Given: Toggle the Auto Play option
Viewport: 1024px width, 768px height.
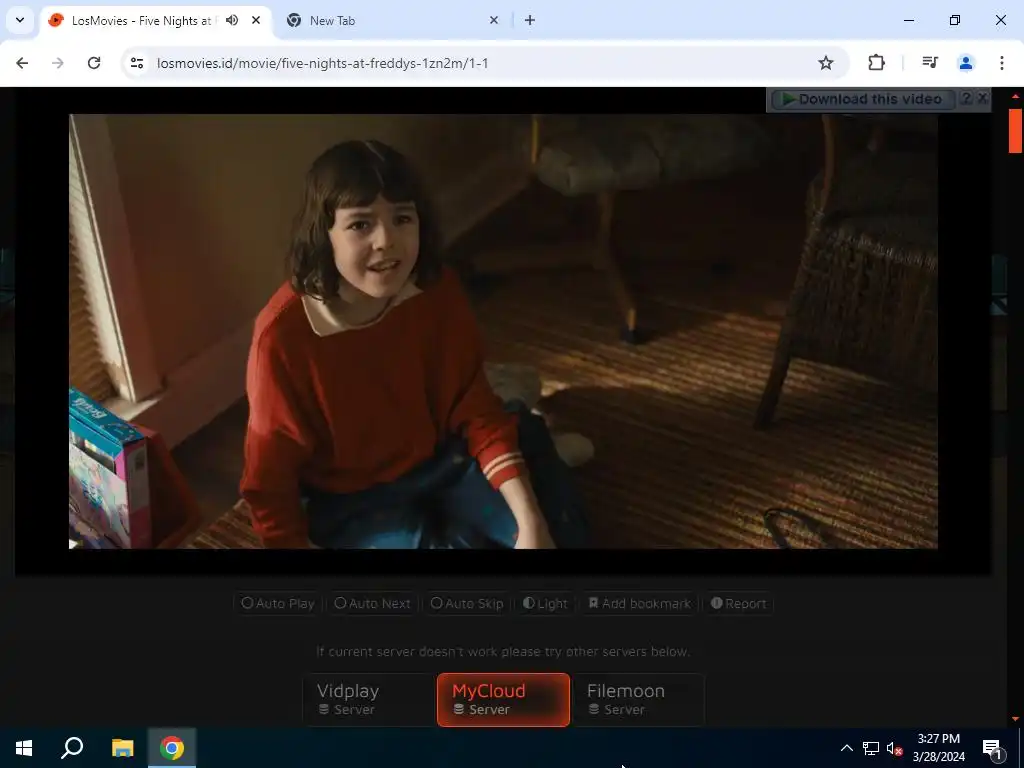Looking at the screenshot, I should 278,603.
